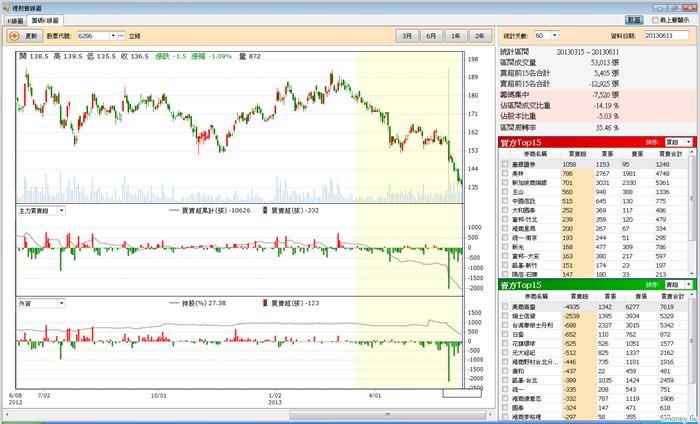Select the buy-side cell showing 3031
The image size is (700, 424).
point(602,183)
